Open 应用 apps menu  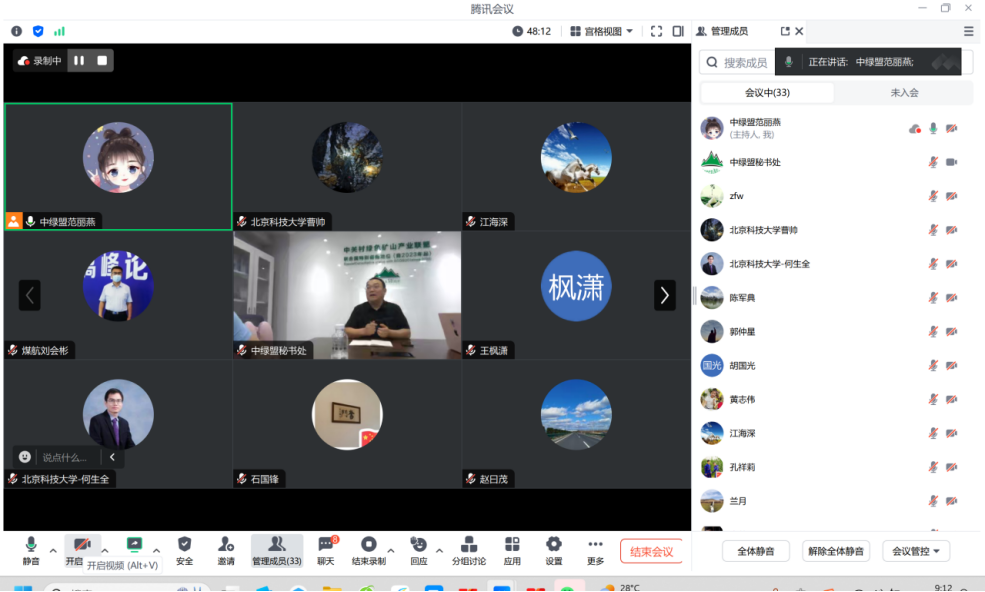coord(512,551)
